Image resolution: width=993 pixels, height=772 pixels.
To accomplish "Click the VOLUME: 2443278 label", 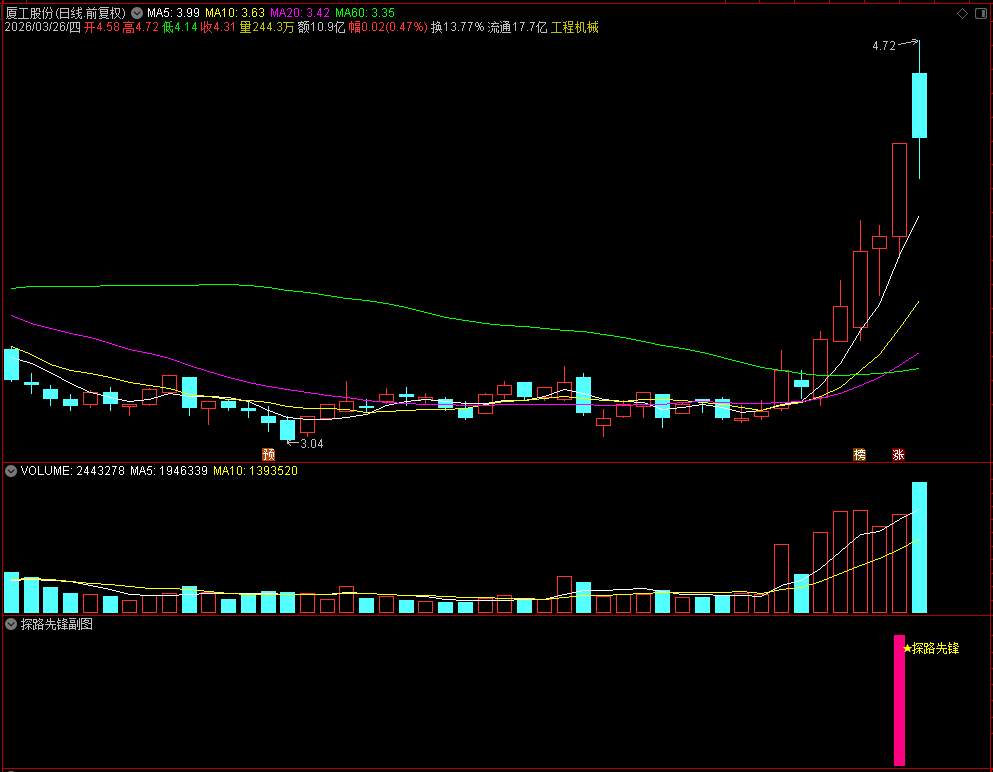I will point(73,471).
